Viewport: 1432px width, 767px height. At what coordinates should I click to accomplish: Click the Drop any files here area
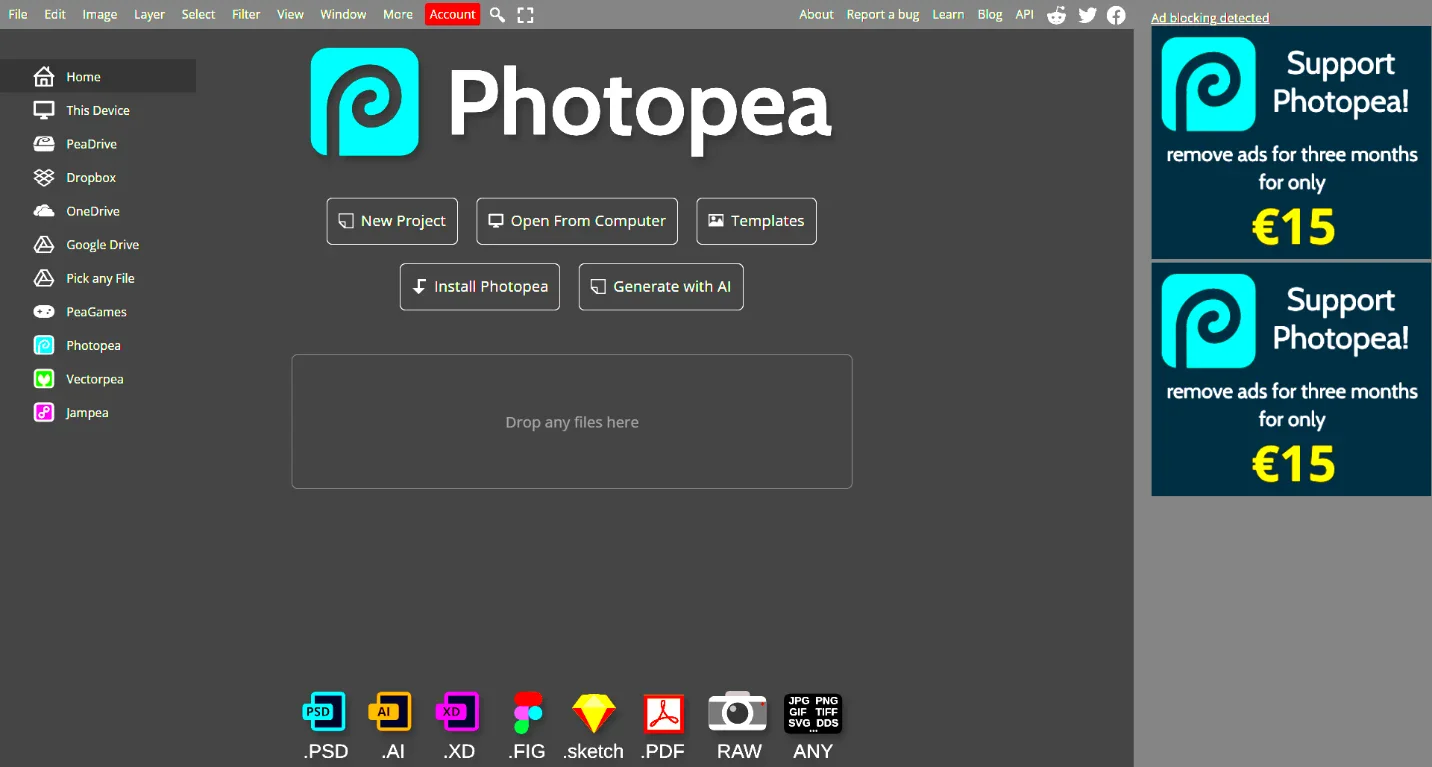(572, 422)
